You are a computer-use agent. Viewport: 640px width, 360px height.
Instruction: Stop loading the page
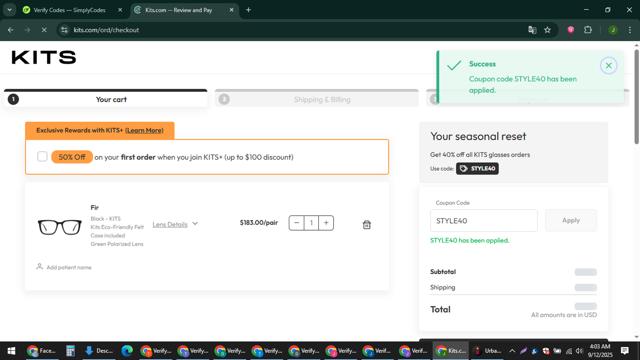click(x=44, y=30)
